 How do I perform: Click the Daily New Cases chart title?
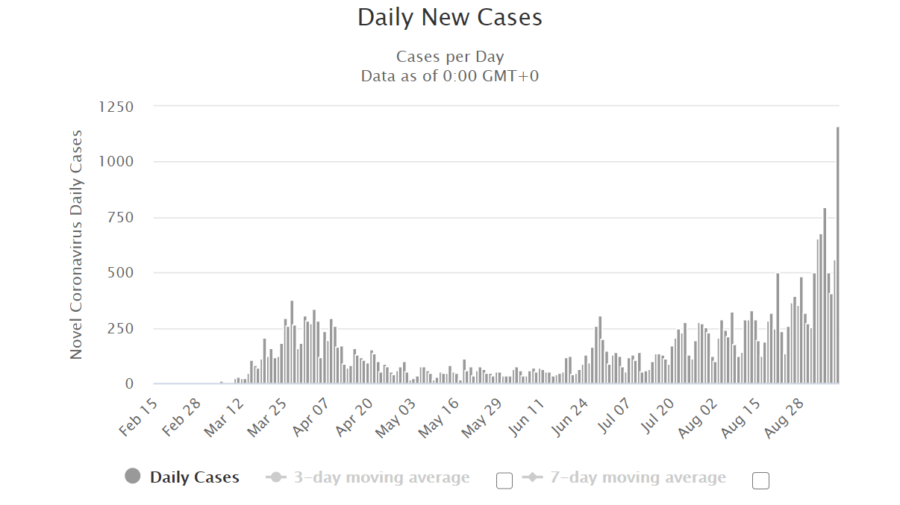[450, 17]
